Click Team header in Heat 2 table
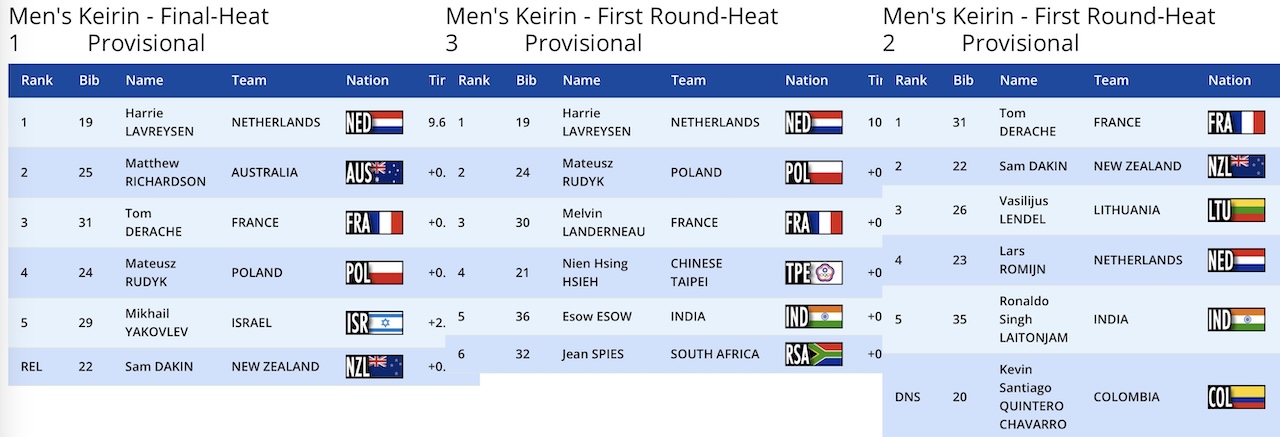The image size is (1280, 437). click(1111, 80)
